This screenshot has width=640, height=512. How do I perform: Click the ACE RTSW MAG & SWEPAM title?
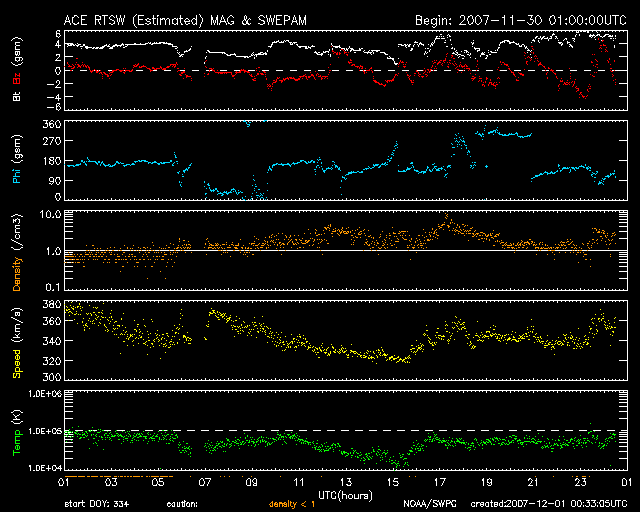(x=185, y=21)
